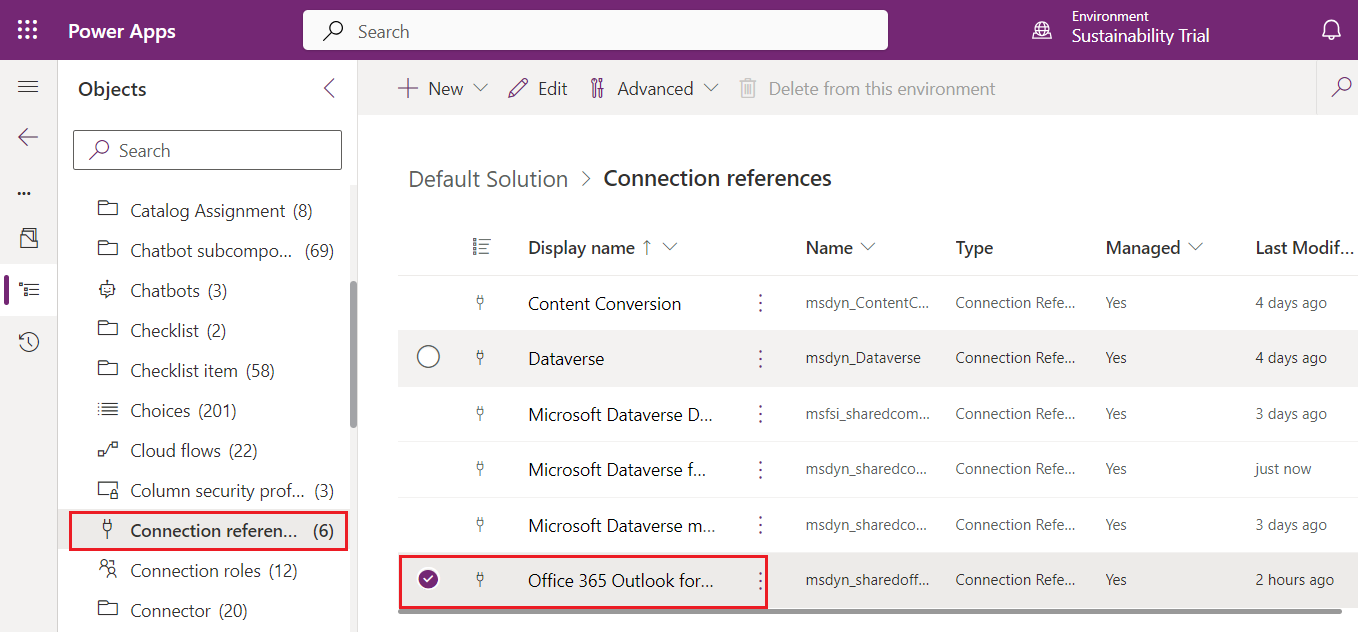1358x632 pixels.
Task: Click the Edit button
Action: pyautogui.click(x=538, y=88)
